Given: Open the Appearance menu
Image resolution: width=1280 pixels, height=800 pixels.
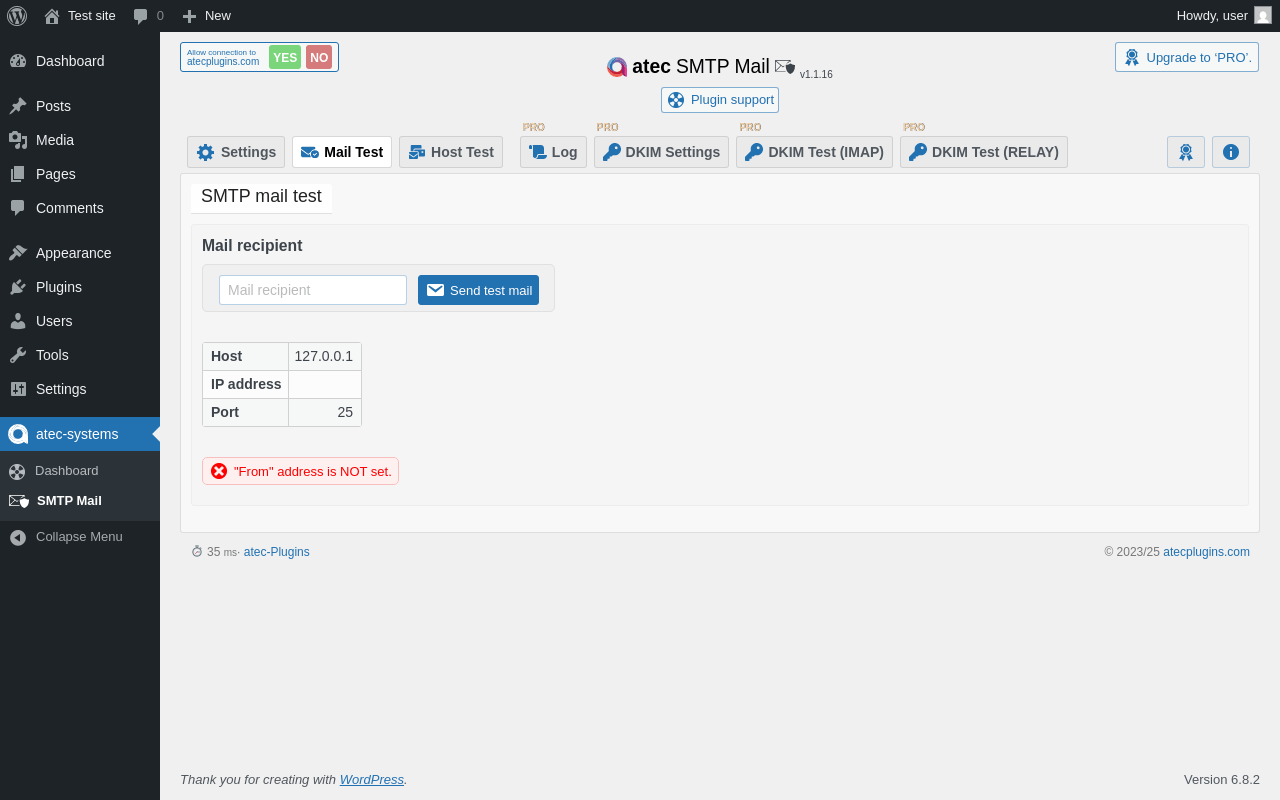Looking at the screenshot, I should click(x=80, y=253).
